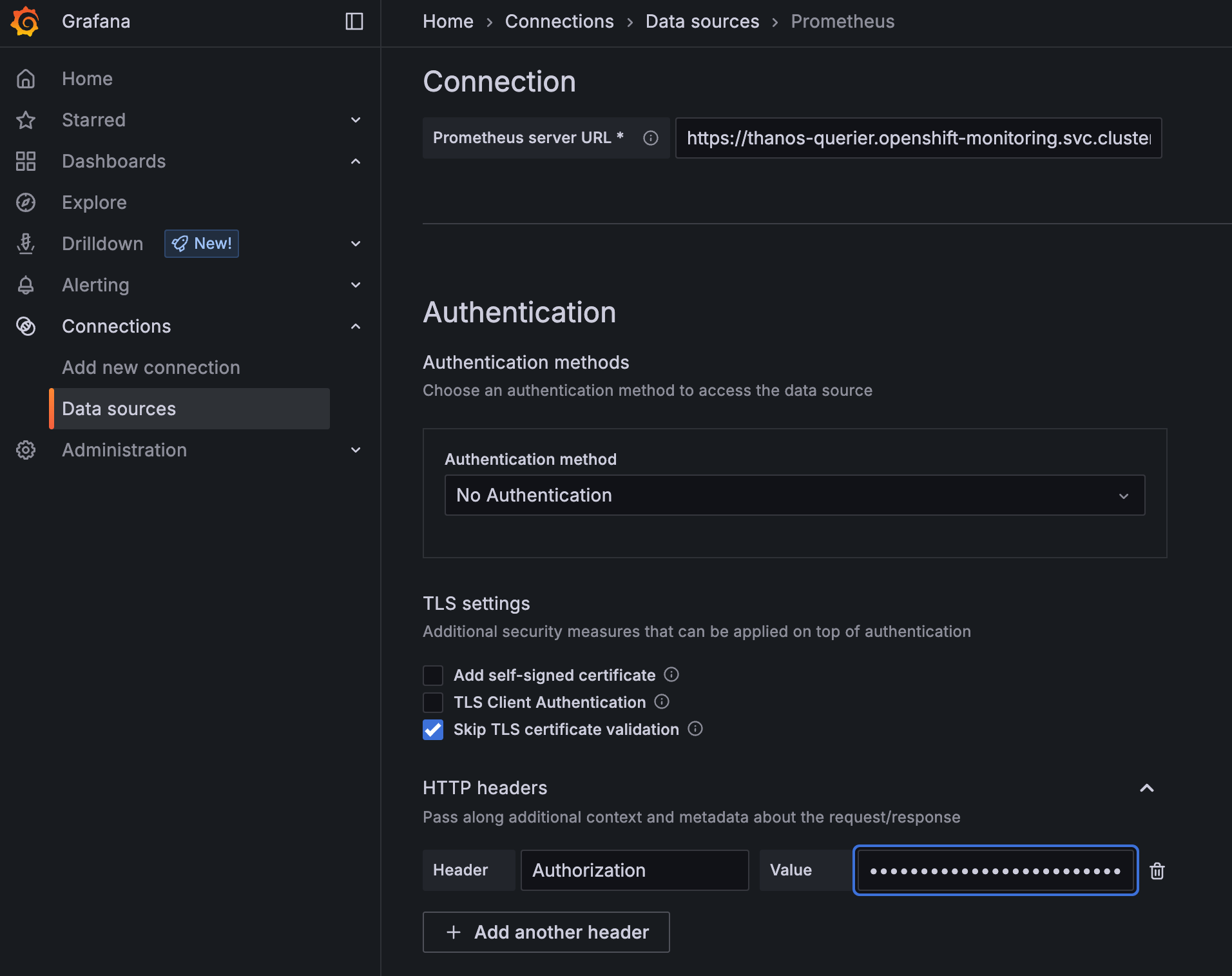Open the Administration gear icon
Viewport: 1232px width, 976px height.
[26, 450]
